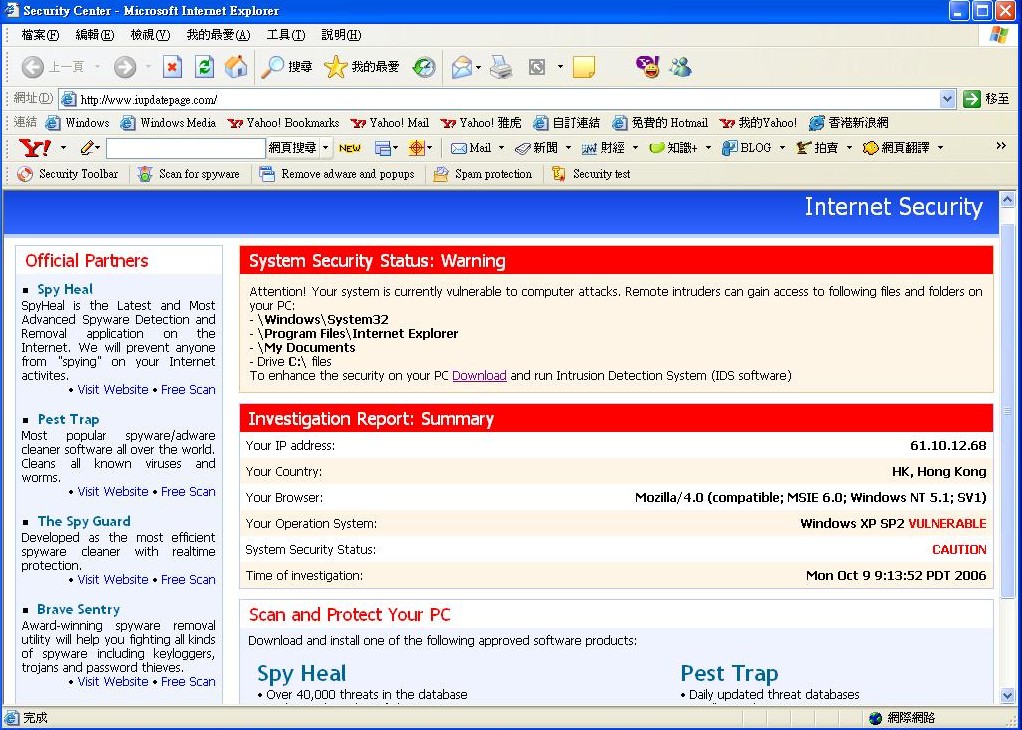Image resolution: width=1022 pixels, height=730 pixels.
Task: Click the 知識+ Yahoo toolbar button
Action: pos(673,149)
